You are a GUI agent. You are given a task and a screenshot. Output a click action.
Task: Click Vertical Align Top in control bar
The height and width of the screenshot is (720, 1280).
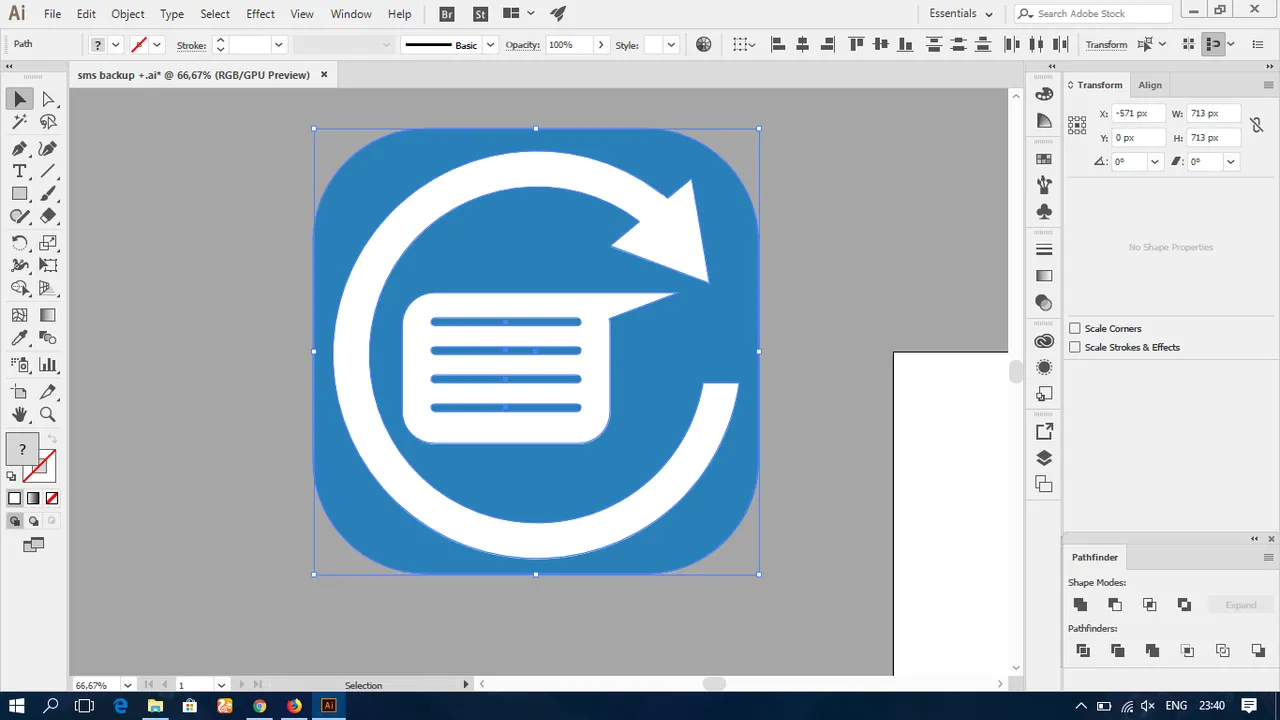click(x=856, y=44)
